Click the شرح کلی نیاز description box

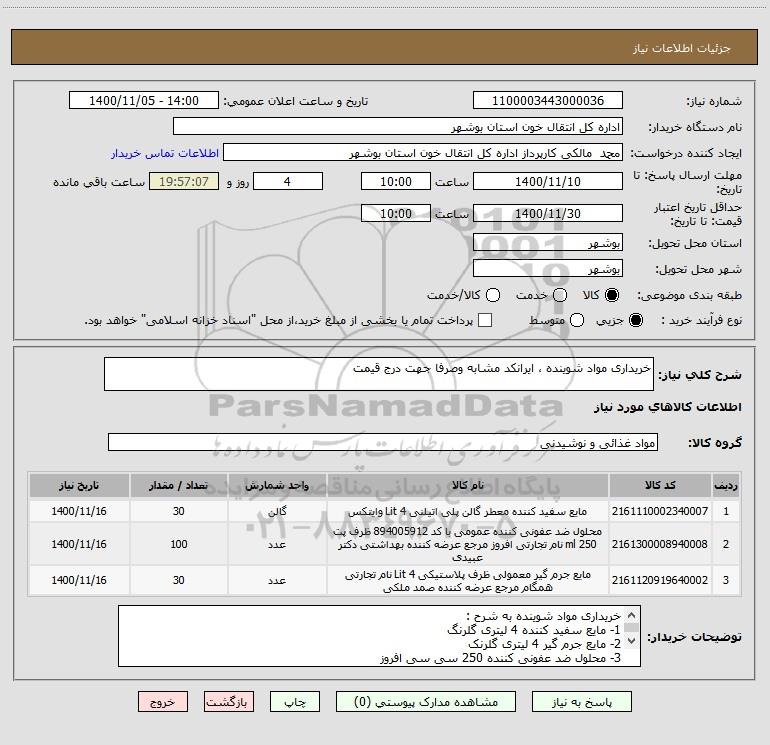tap(379, 374)
